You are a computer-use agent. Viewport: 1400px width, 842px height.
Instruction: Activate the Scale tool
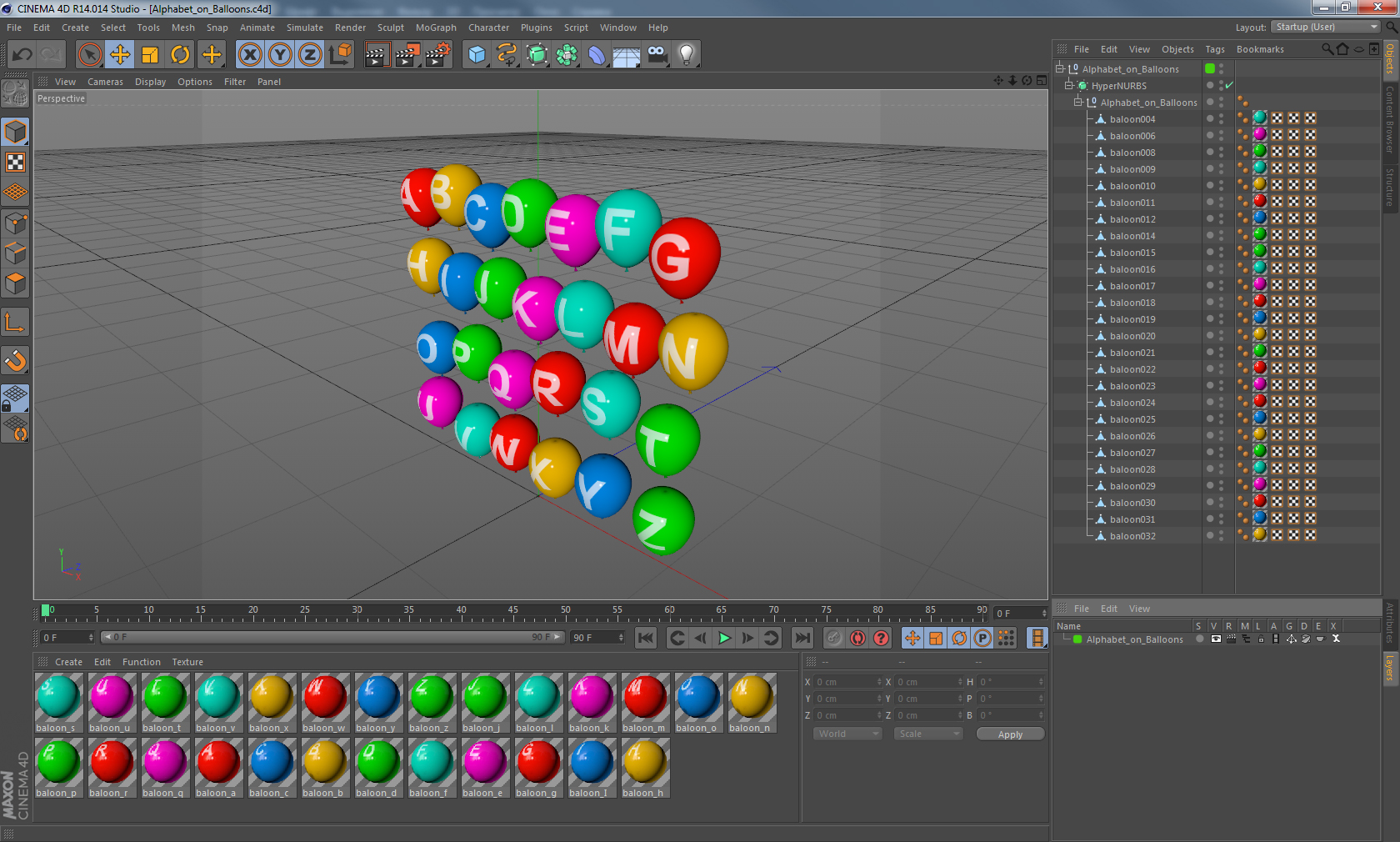tap(150, 55)
